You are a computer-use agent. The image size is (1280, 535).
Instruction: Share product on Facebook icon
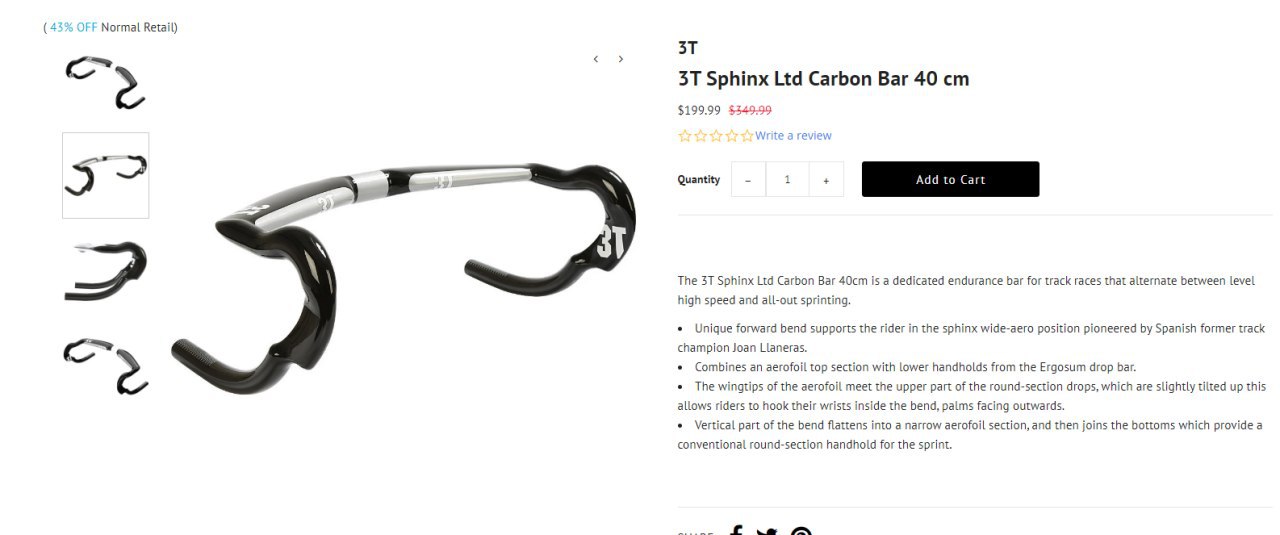pos(736,531)
